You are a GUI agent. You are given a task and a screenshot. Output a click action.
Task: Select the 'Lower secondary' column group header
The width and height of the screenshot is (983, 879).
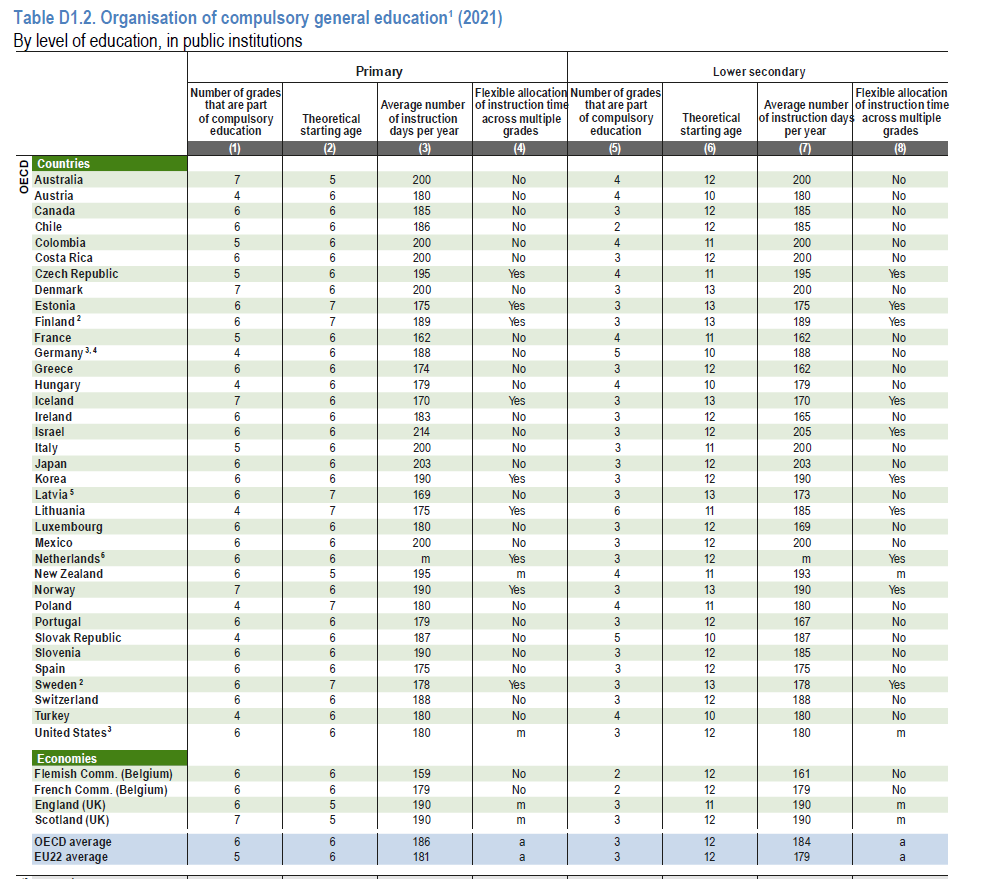click(x=759, y=71)
